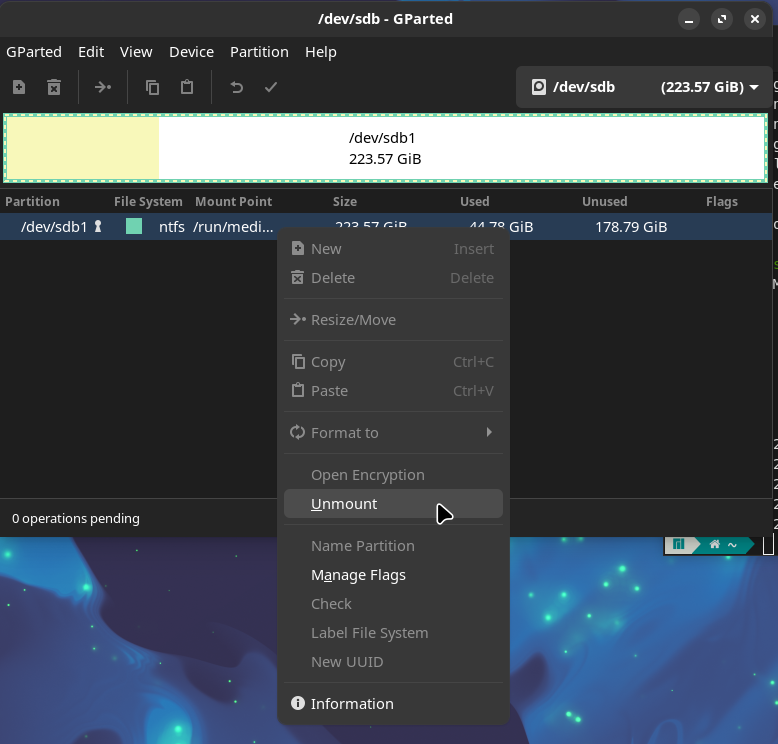Click the 178.79 GiB unused value

pyautogui.click(x=631, y=227)
